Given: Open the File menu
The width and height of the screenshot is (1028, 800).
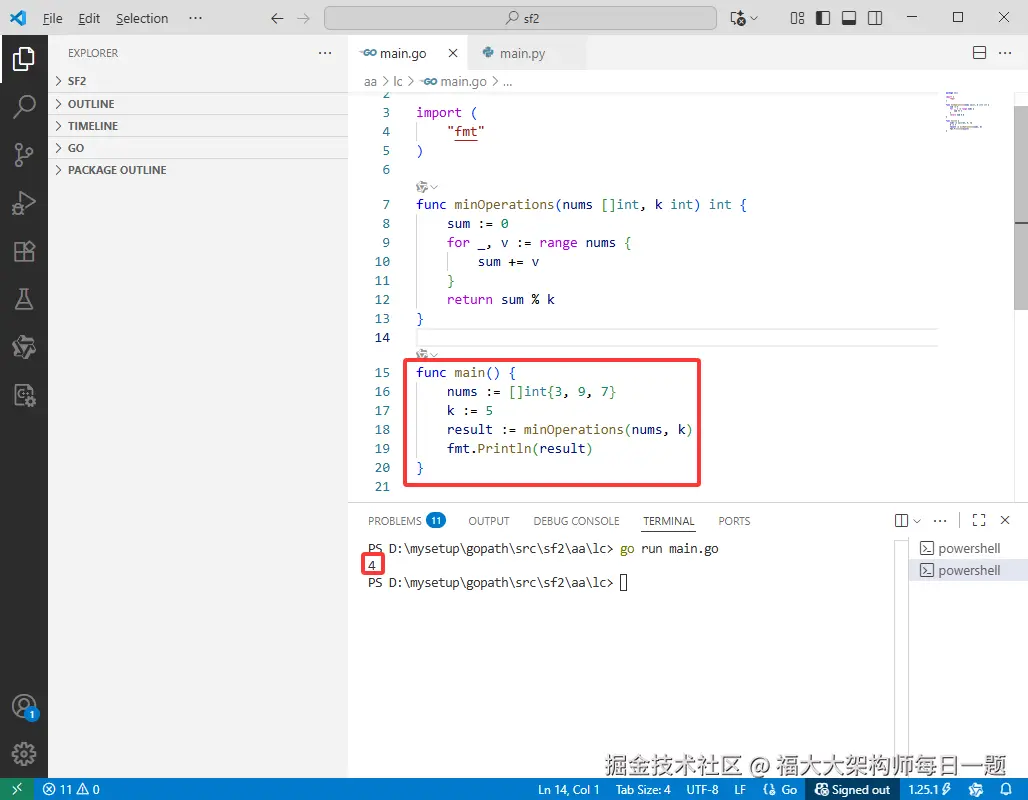Looking at the screenshot, I should pyautogui.click(x=52, y=18).
